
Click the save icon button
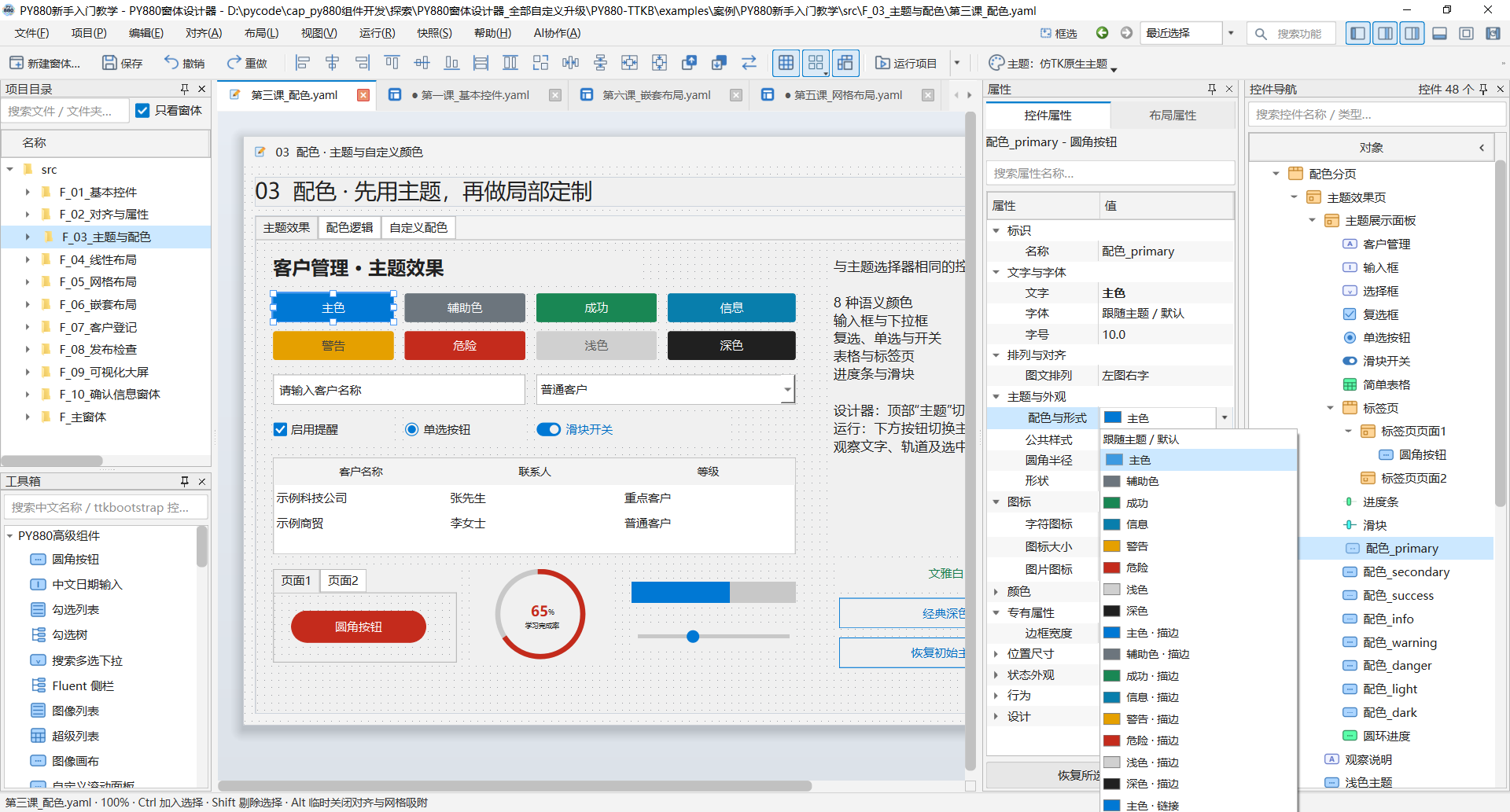coord(123,63)
